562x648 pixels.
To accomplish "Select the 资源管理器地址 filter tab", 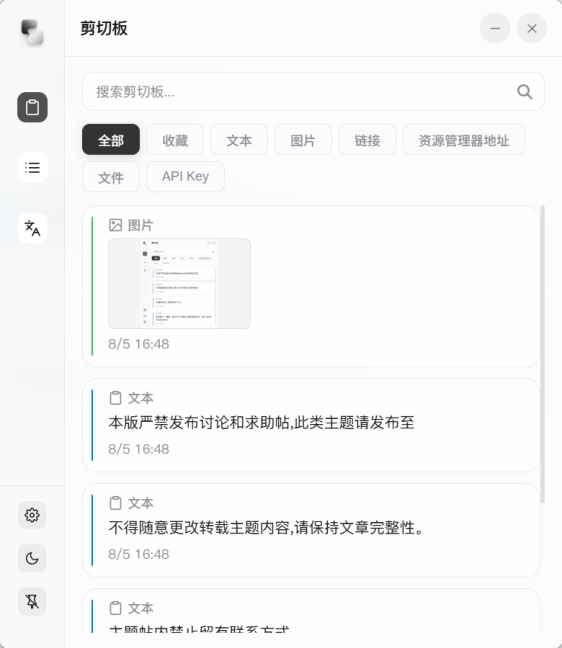I will click(x=464, y=140).
